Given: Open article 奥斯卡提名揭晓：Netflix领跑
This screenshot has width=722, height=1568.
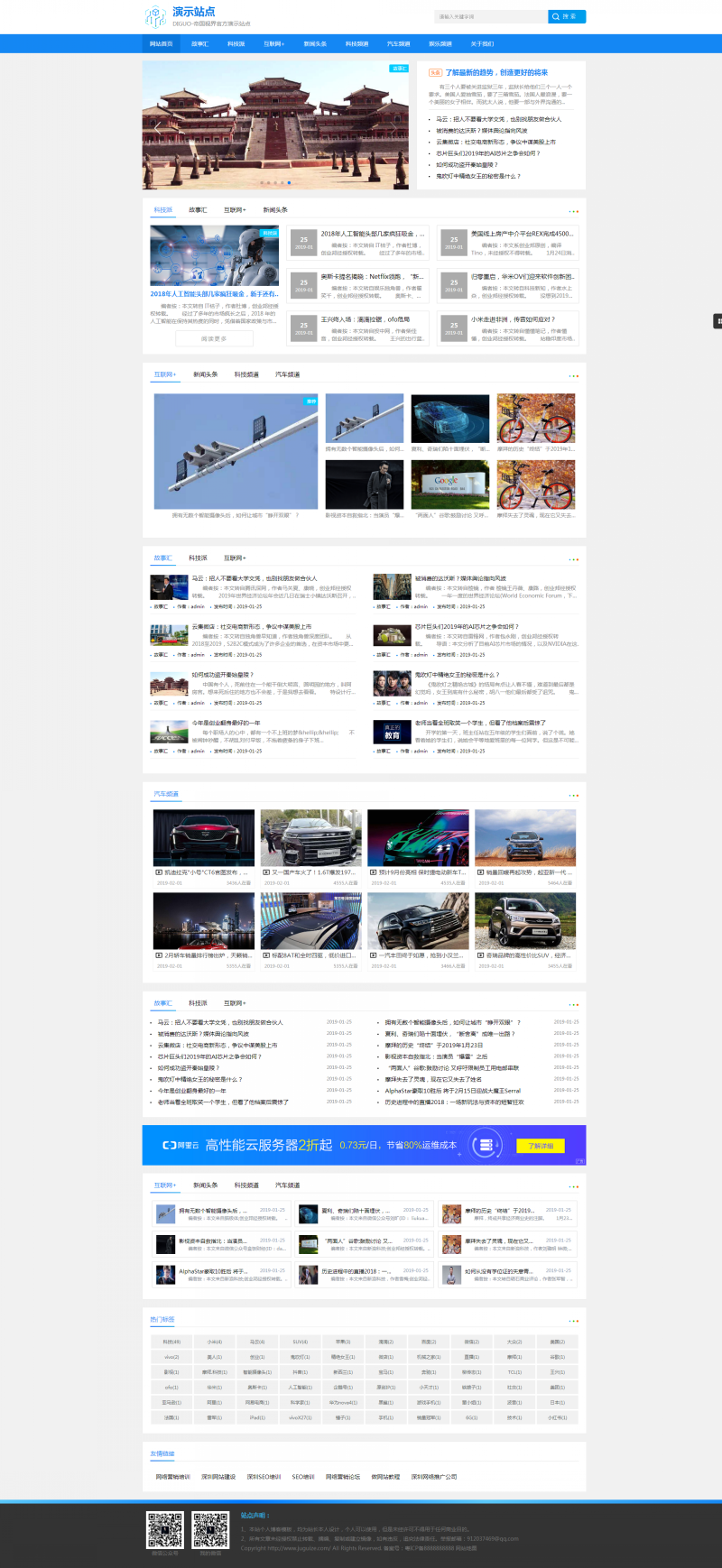Looking at the screenshot, I should [372, 277].
